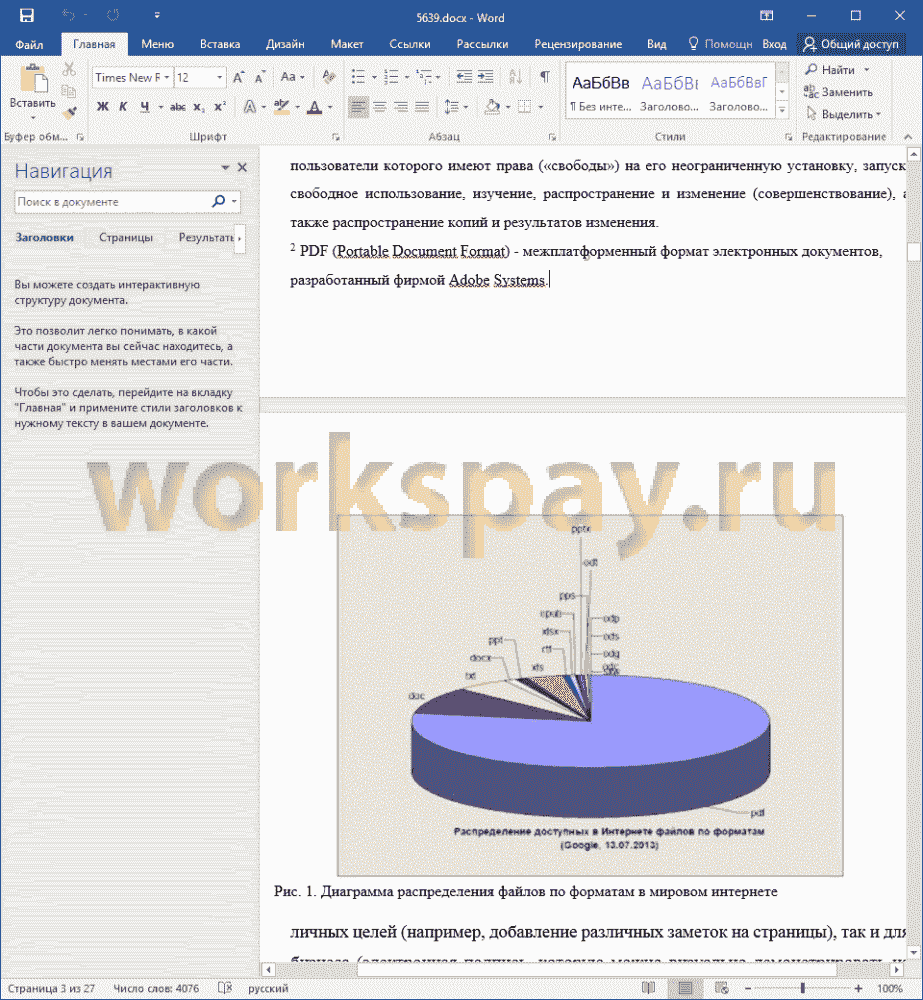Toggle subscript formatting
Image resolution: width=923 pixels, height=1000 pixels.
(199, 107)
